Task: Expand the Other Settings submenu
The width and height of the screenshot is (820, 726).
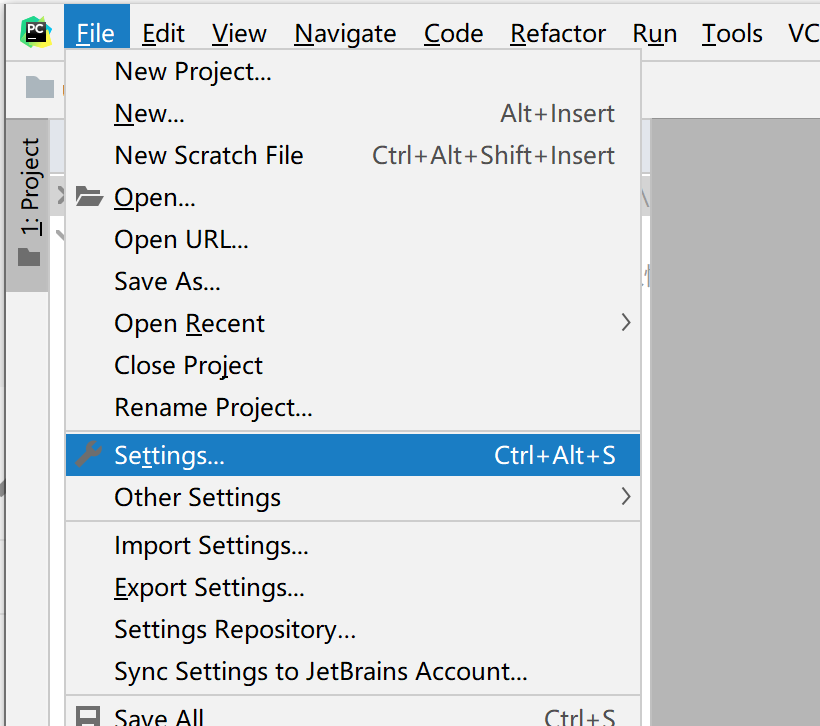Action: [625, 496]
